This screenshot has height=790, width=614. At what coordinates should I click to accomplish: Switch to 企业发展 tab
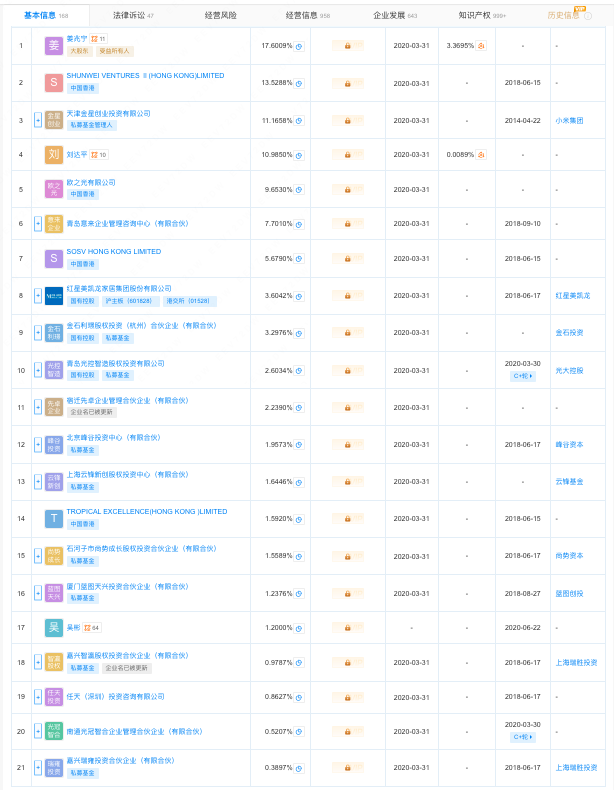point(395,16)
